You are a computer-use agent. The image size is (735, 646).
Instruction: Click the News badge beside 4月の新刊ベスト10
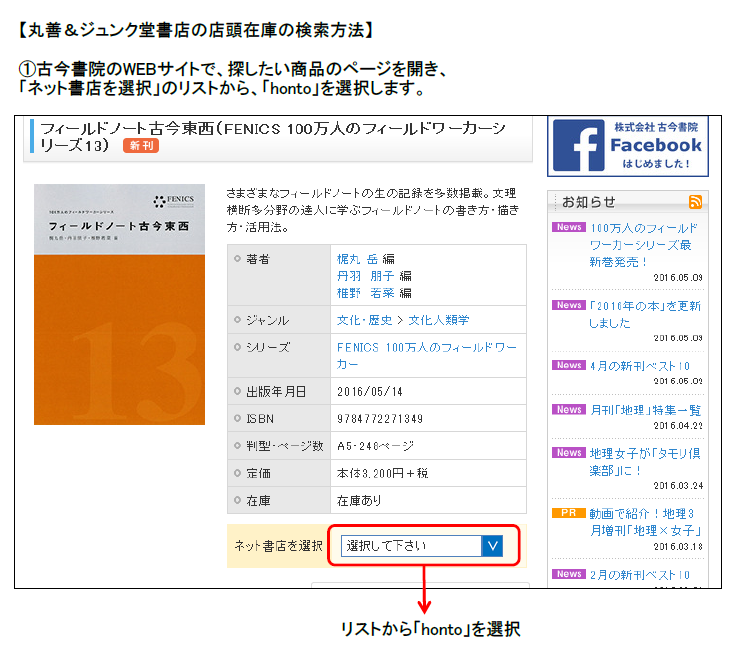[568, 366]
